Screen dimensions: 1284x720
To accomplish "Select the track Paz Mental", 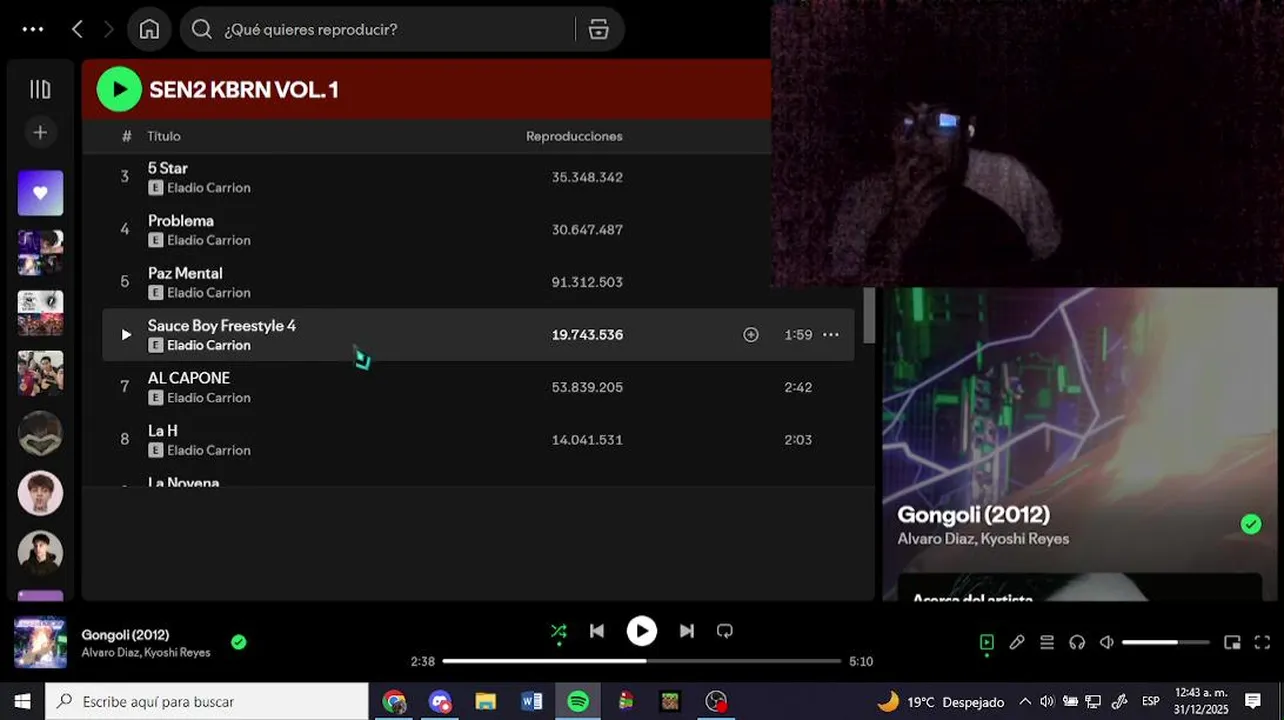I will point(478,282).
